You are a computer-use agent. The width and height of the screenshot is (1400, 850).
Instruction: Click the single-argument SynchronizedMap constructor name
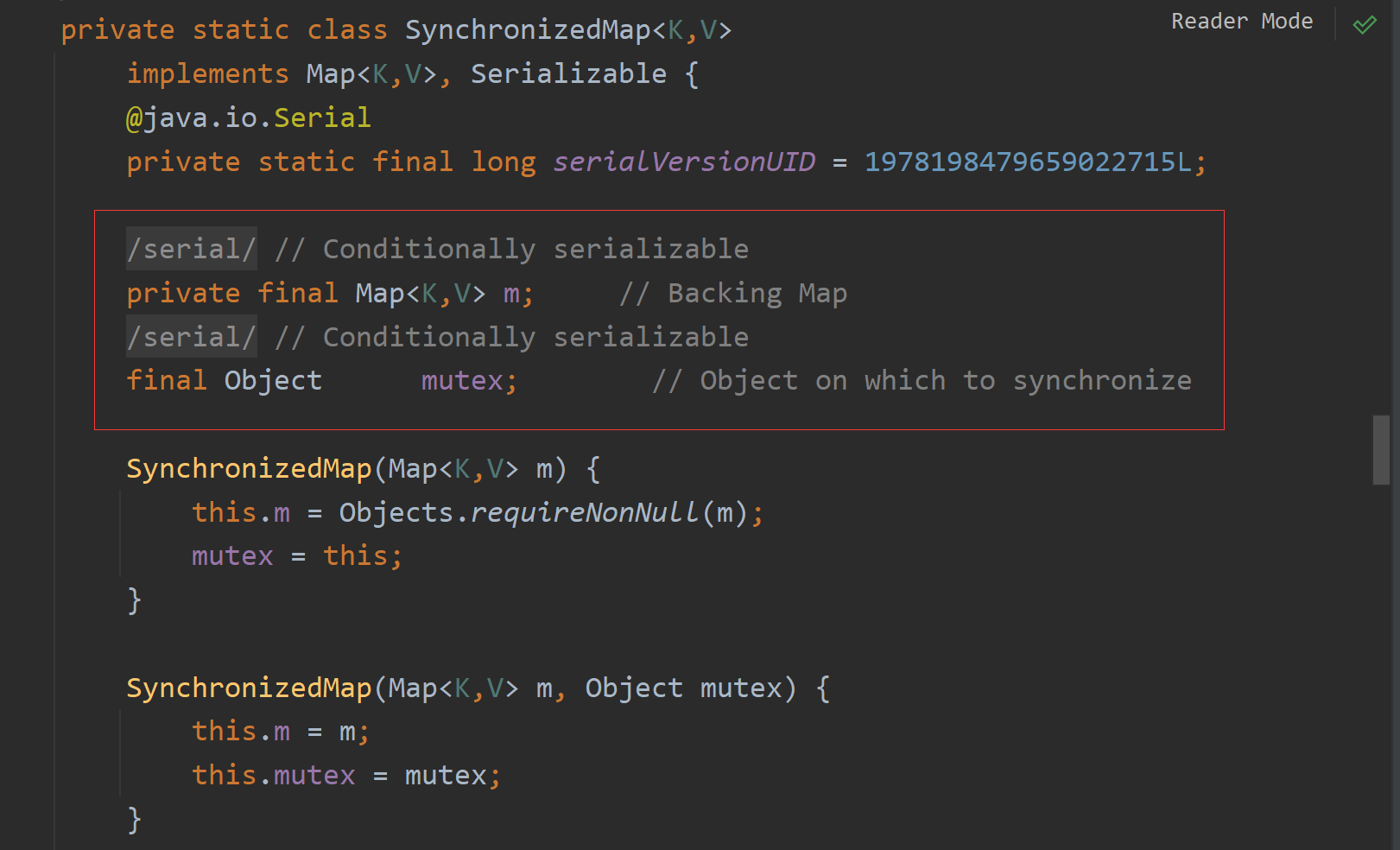point(249,469)
